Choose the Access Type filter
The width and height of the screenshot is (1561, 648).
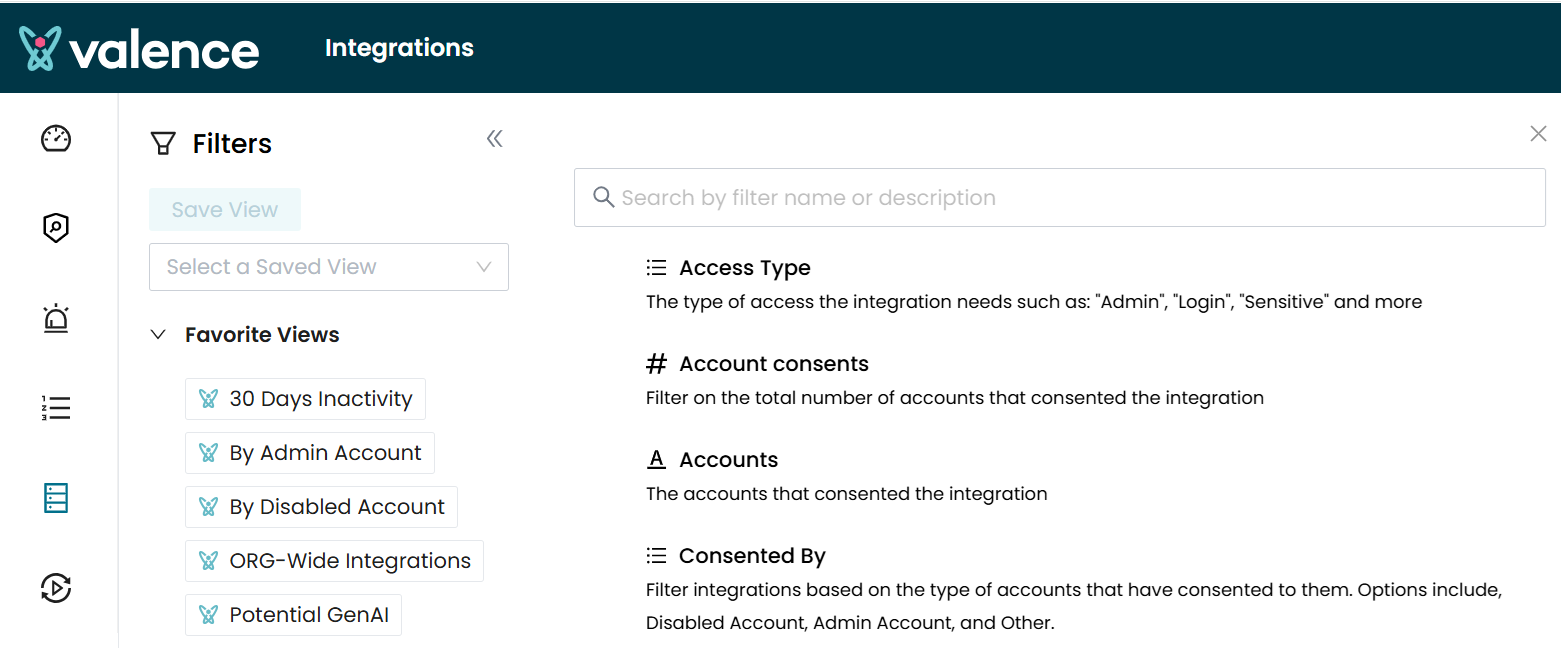(744, 268)
